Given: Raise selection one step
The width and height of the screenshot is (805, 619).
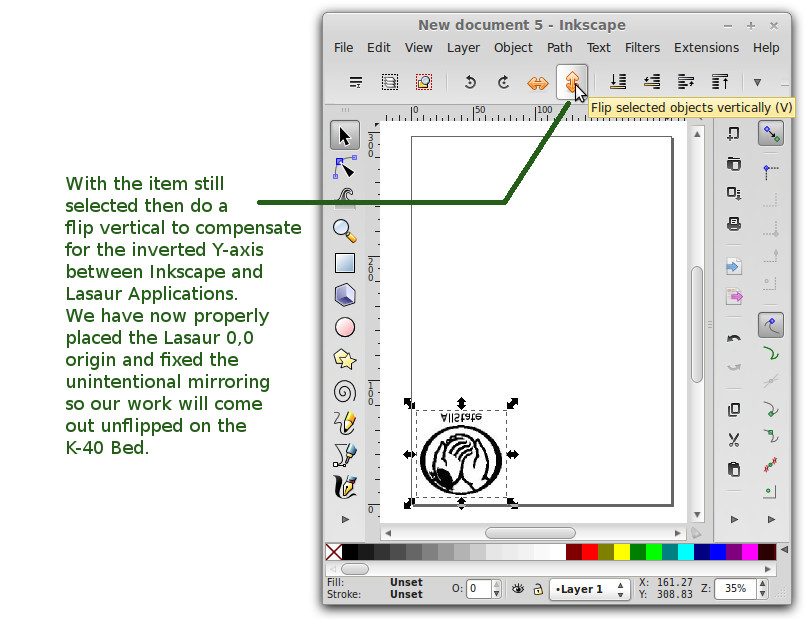Looking at the screenshot, I should click(x=686, y=82).
